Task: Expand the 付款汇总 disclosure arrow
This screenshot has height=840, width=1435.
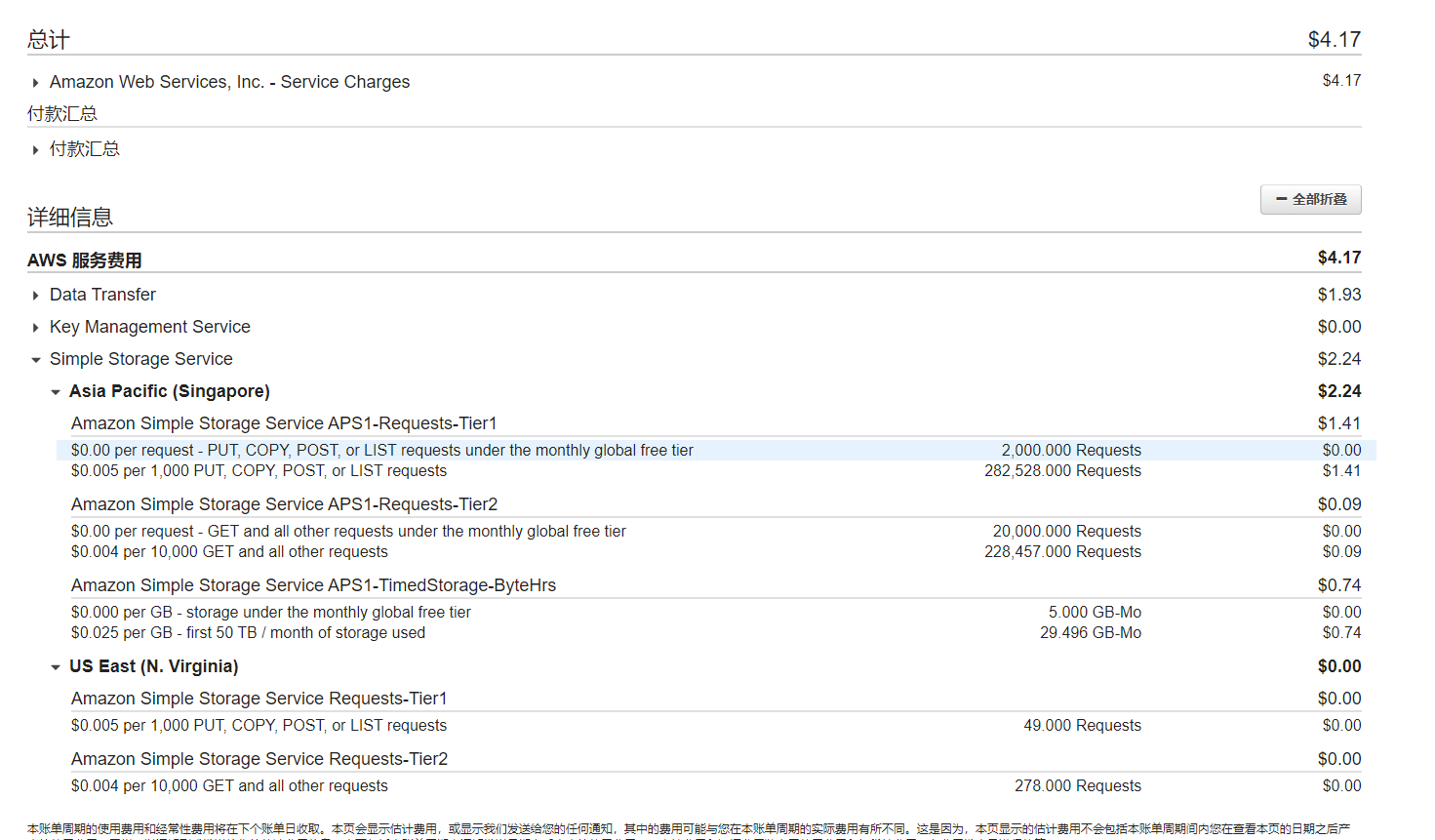Action: click(35, 150)
